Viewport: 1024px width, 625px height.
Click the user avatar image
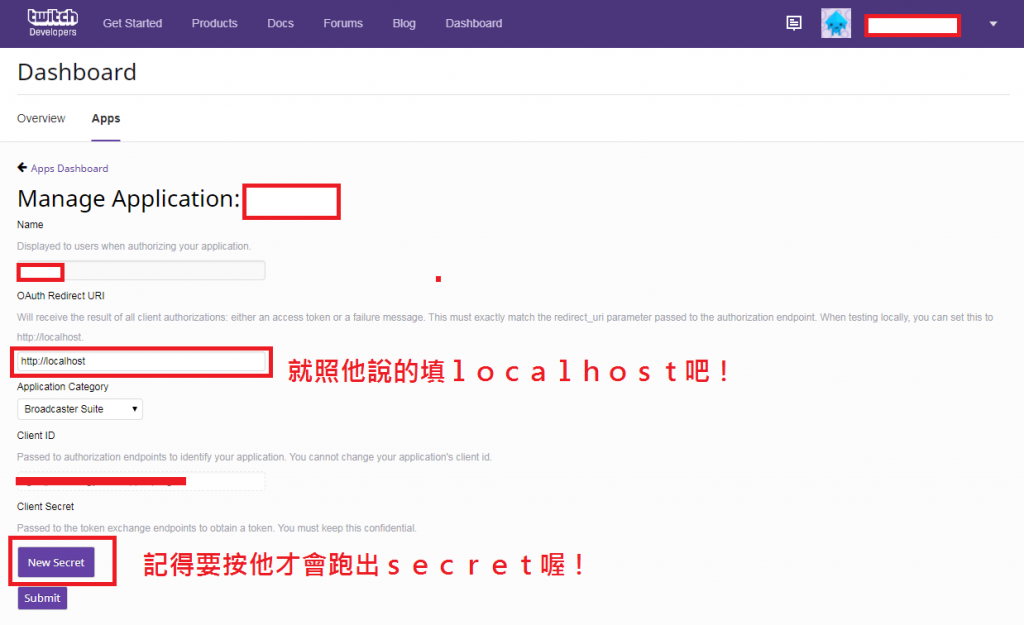pyautogui.click(x=836, y=24)
